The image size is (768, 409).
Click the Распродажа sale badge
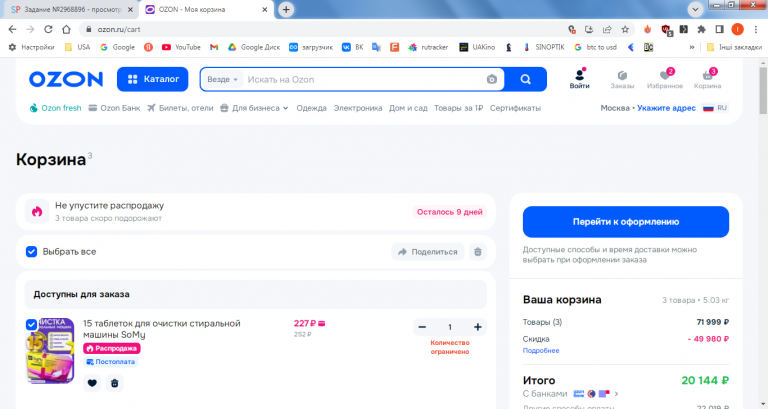pos(112,348)
